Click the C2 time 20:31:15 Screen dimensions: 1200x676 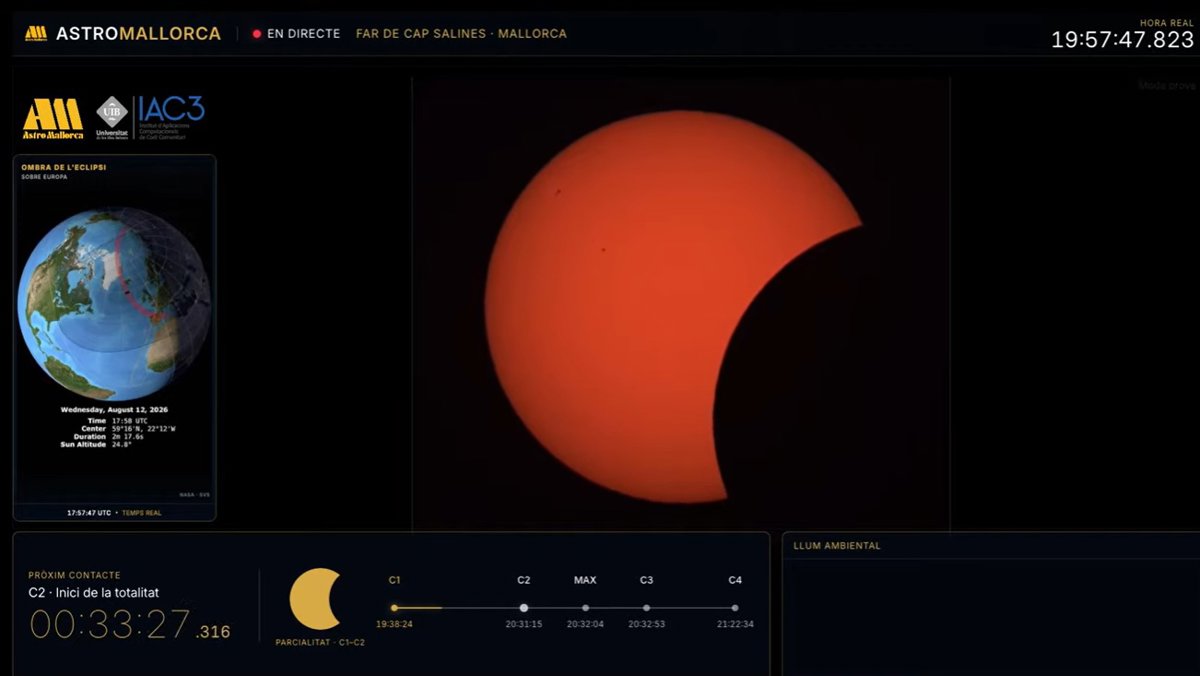524,624
